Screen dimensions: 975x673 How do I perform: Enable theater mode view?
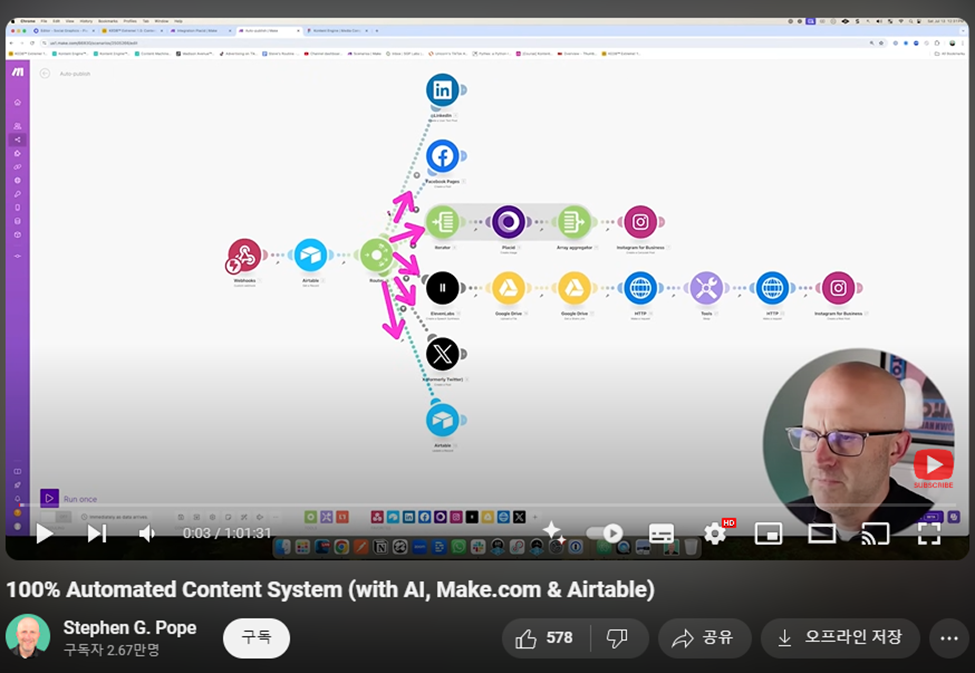point(821,534)
